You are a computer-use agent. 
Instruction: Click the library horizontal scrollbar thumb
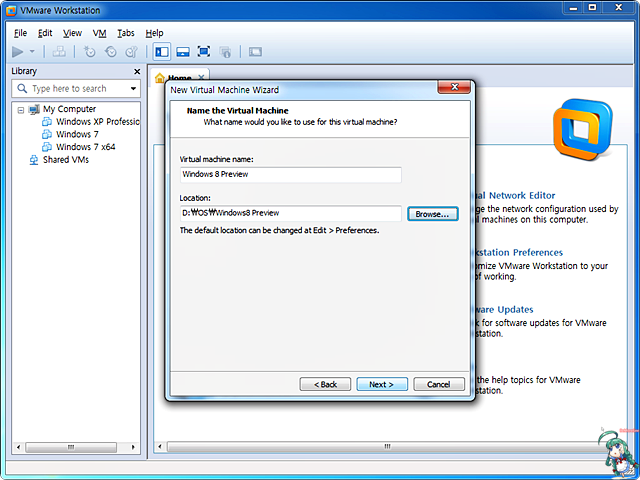click(71, 447)
